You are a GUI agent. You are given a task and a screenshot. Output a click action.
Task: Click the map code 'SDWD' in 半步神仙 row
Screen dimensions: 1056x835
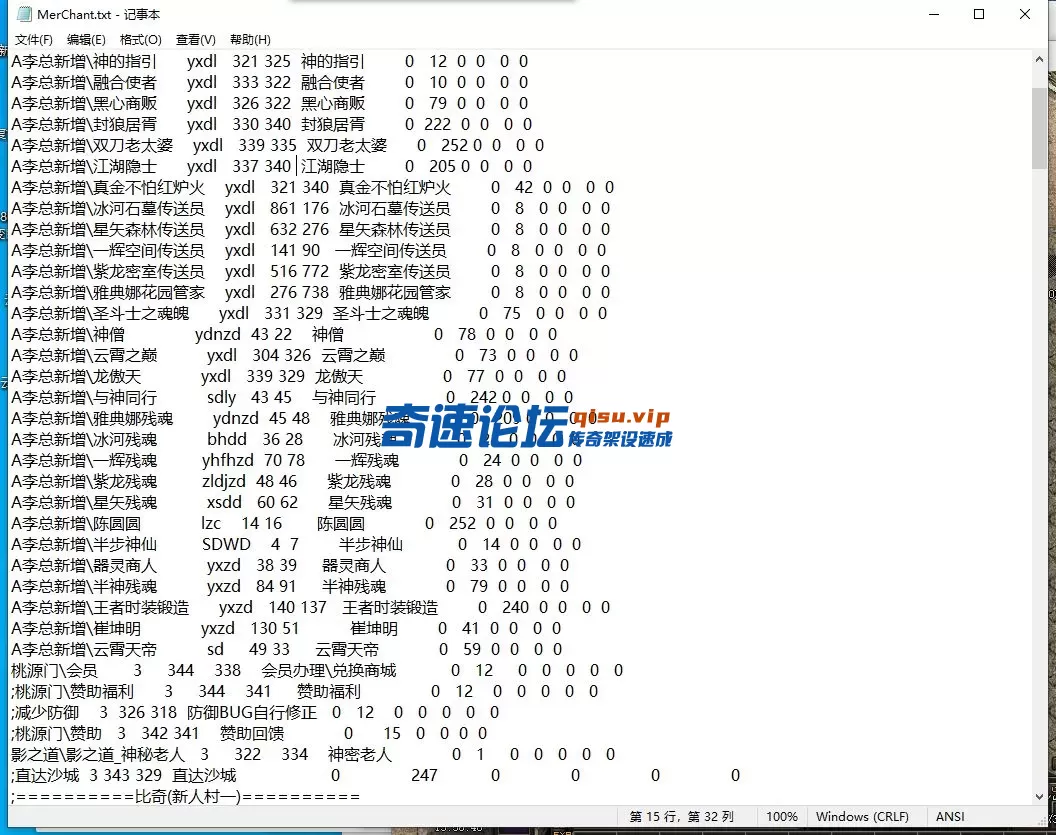pos(226,545)
